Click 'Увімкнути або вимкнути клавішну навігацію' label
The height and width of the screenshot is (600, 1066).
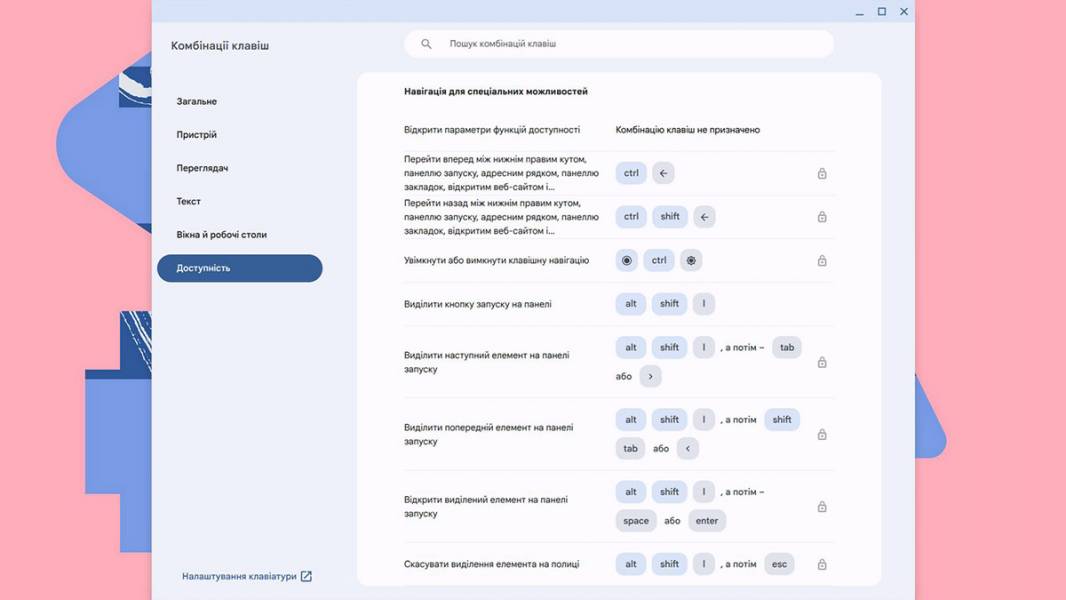(x=496, y=260)
